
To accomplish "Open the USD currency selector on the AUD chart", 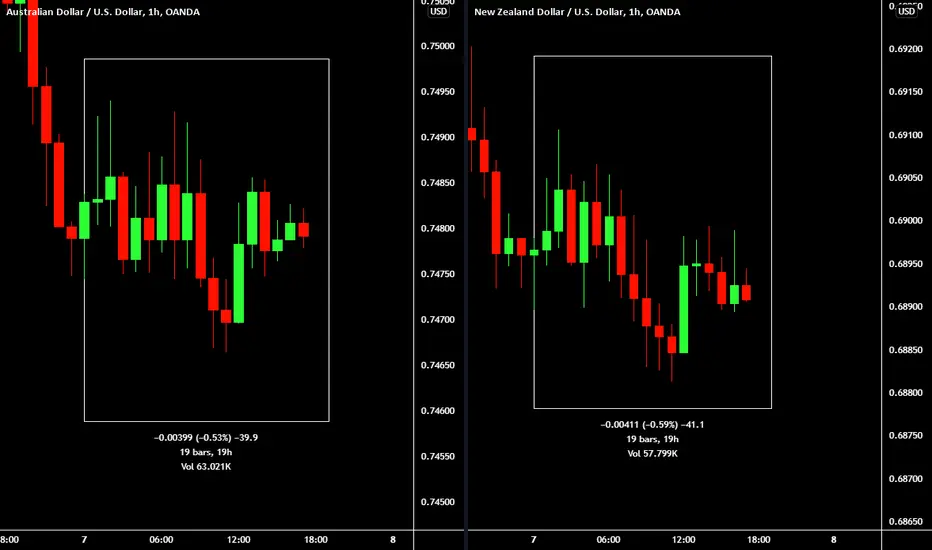I will click(439, 12).
